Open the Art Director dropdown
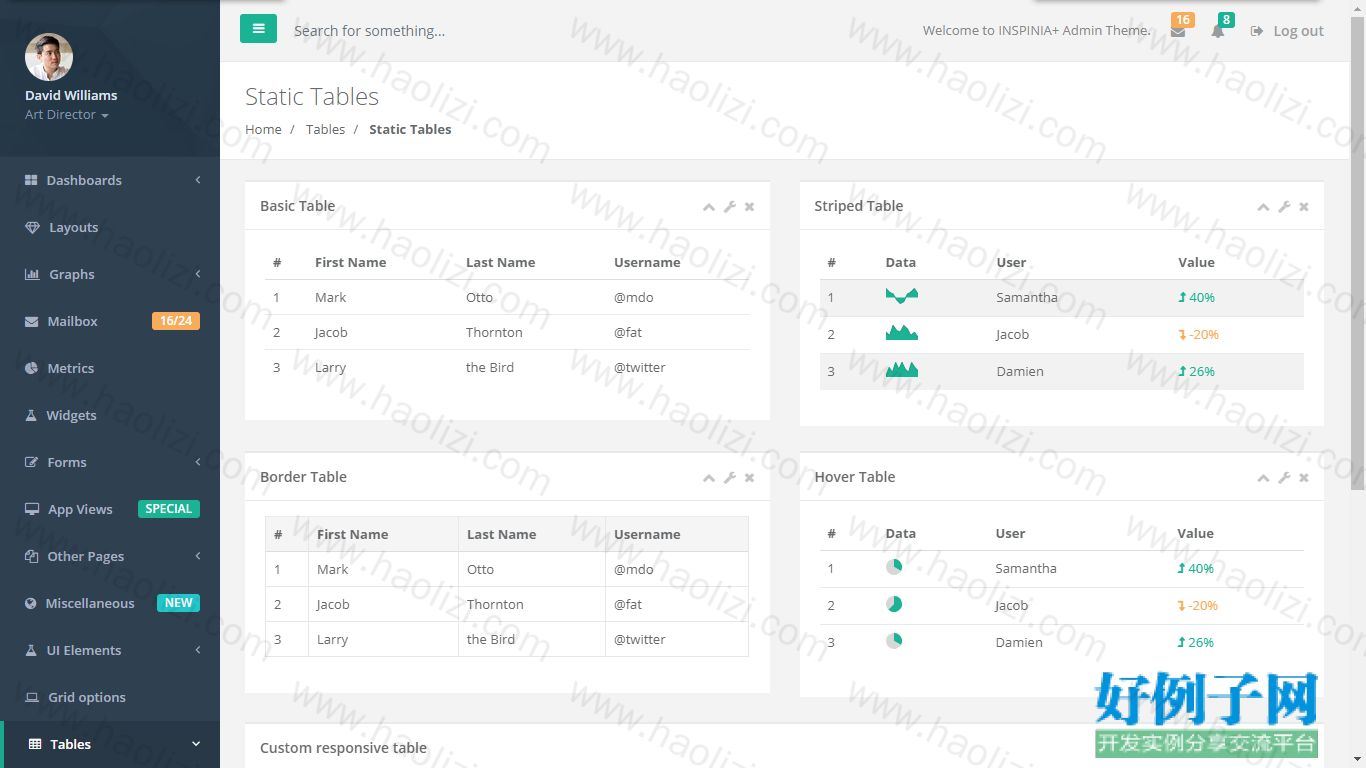The height and width of the screenshot is (768, 1366). click(x=67, y=115)
